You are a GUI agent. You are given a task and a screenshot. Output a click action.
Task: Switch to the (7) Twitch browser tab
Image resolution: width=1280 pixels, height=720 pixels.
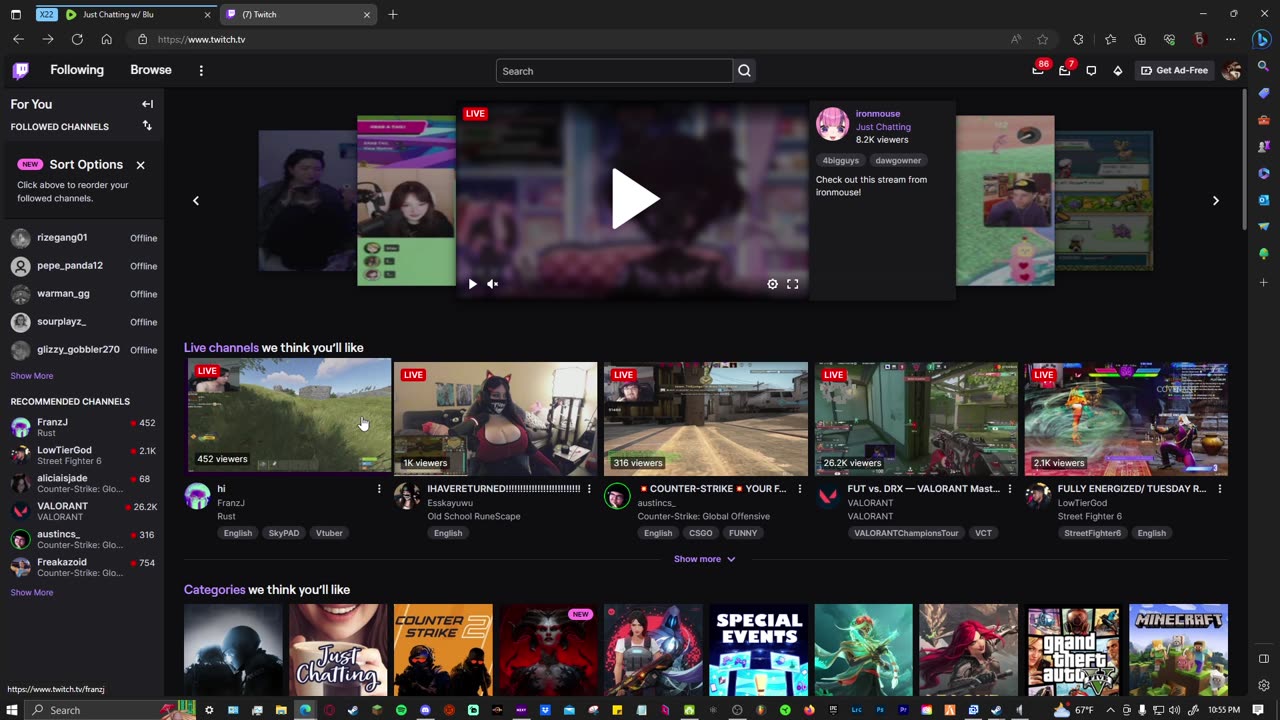(298, 15)
